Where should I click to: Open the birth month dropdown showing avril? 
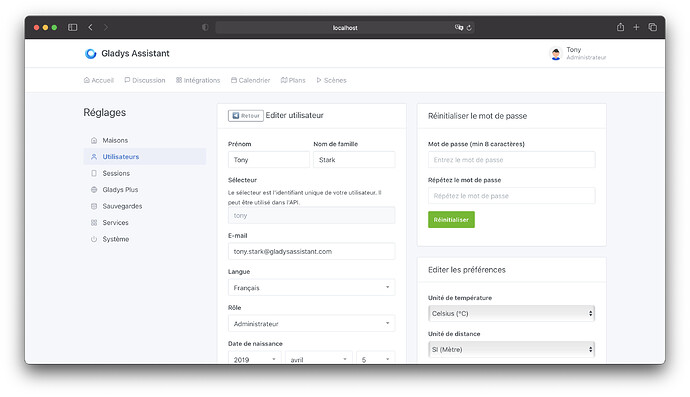319,358
